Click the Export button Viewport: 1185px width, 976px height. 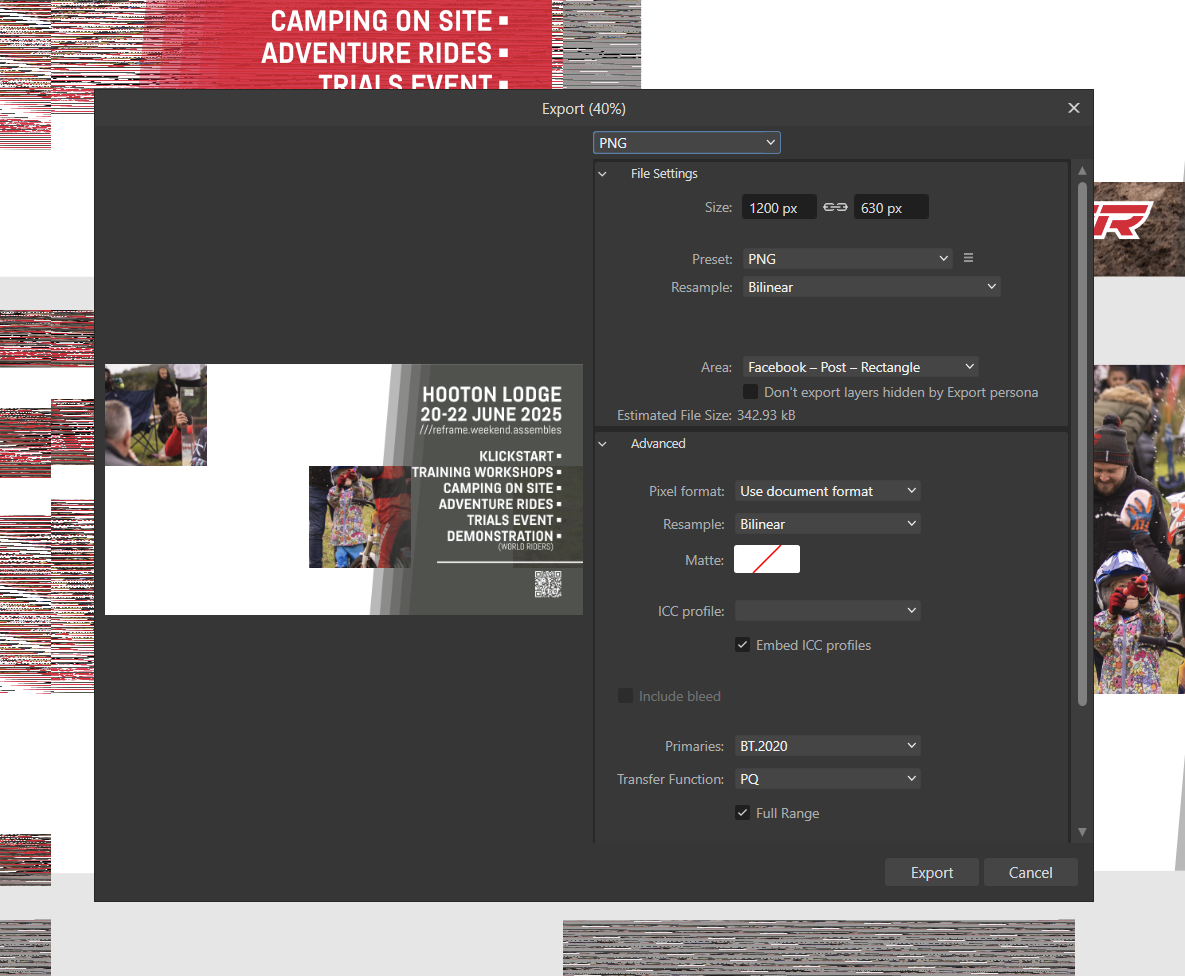[x=932, y=872]
